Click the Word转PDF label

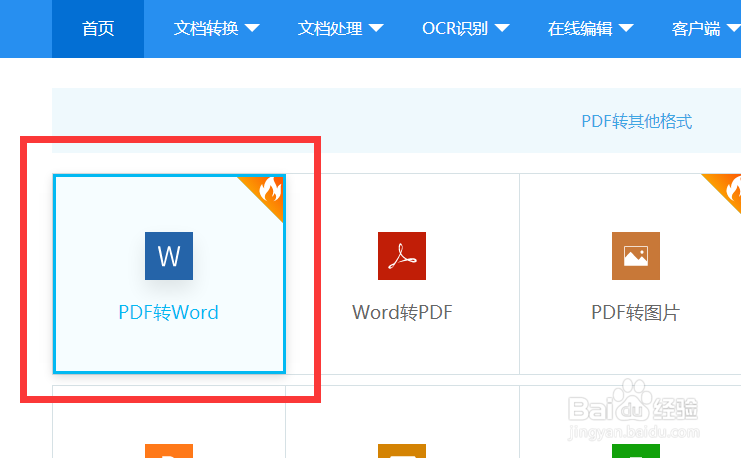(402, 312)
